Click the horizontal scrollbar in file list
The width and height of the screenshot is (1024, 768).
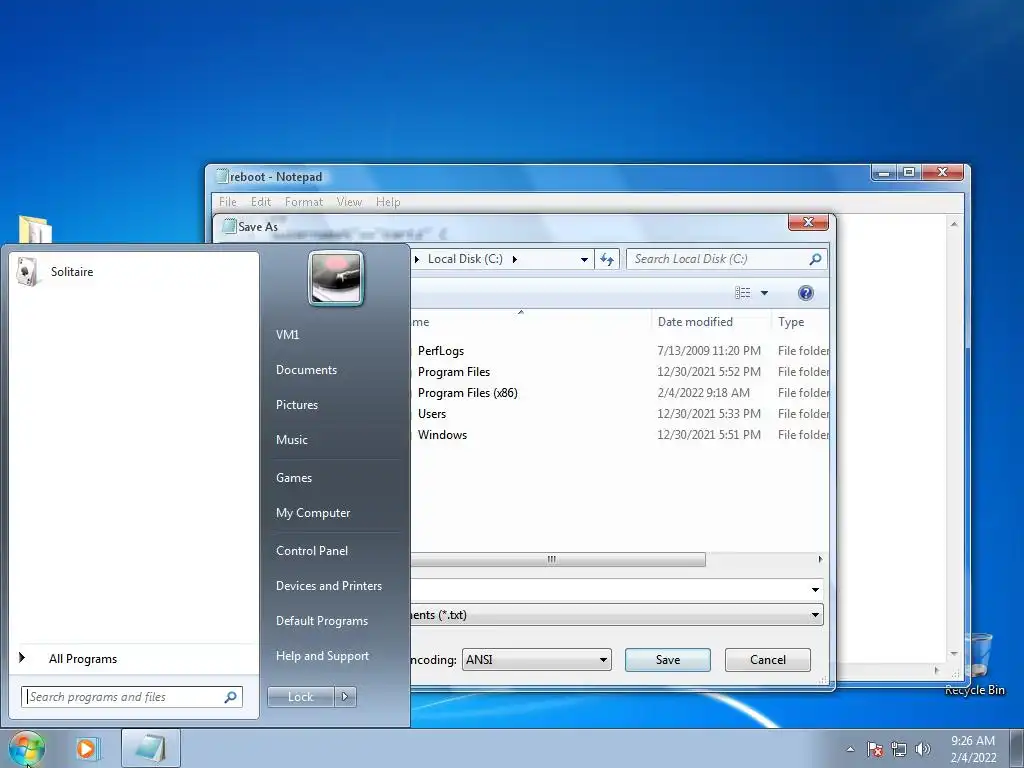click(558, 560)
